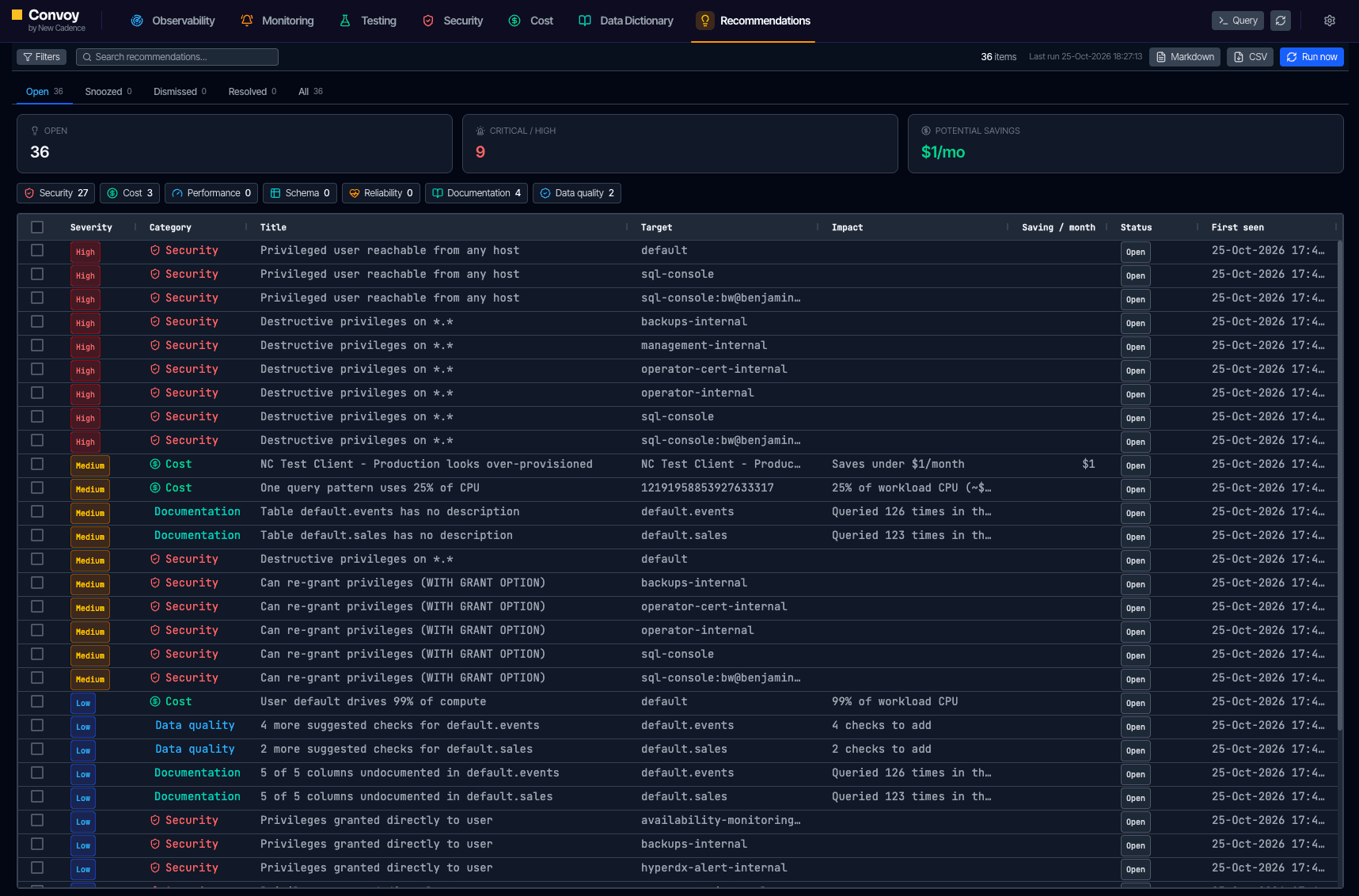Switch to the Snoozed tab
The image size is (1359, 896).
pyautogui.click(x=108, y=92)
